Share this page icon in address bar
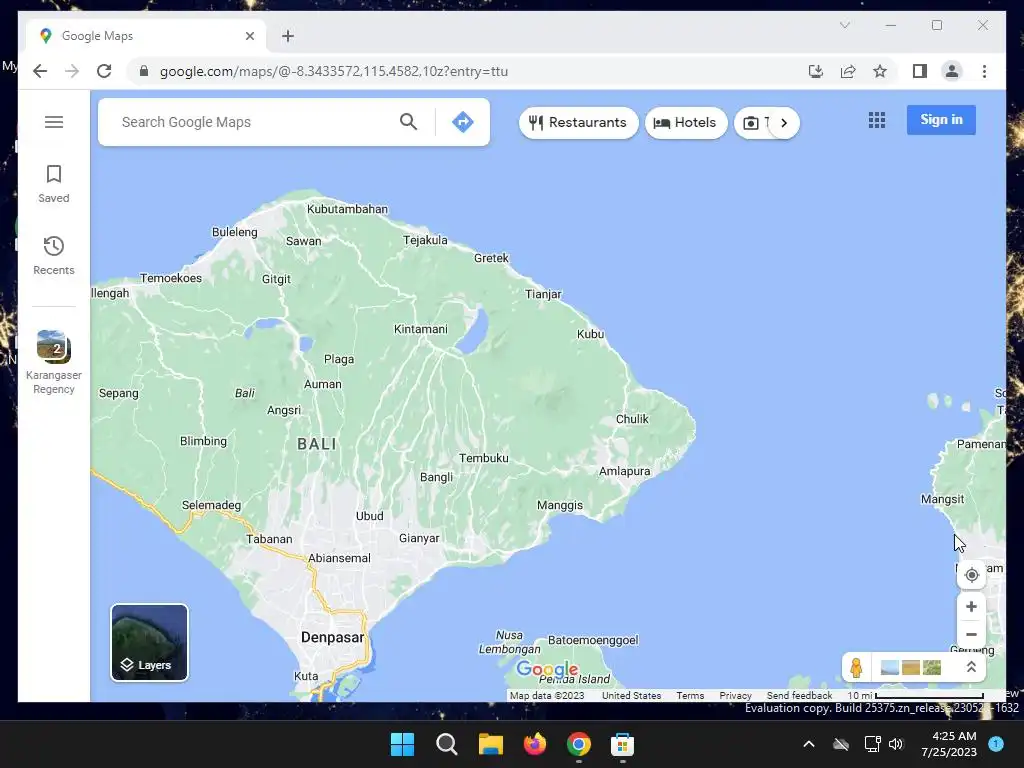The image size is (1024, 768). 848,71
